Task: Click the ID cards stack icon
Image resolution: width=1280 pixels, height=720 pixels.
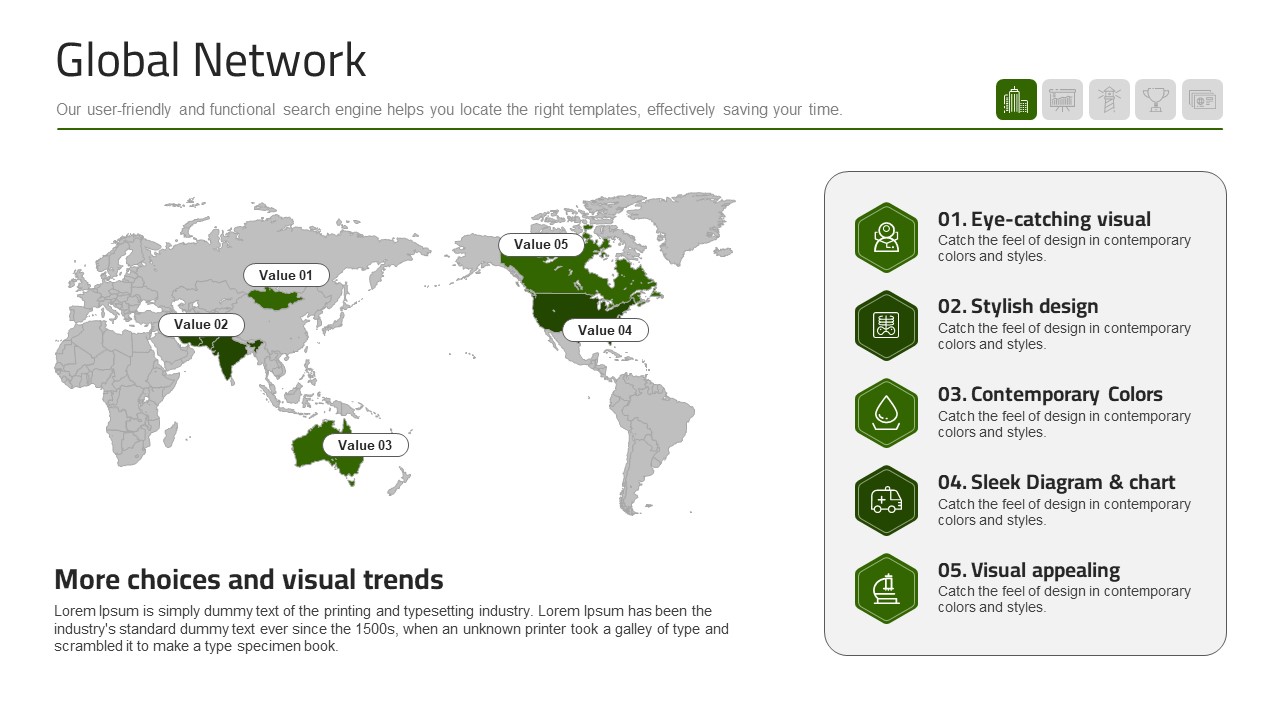Action: (1202, 100)
